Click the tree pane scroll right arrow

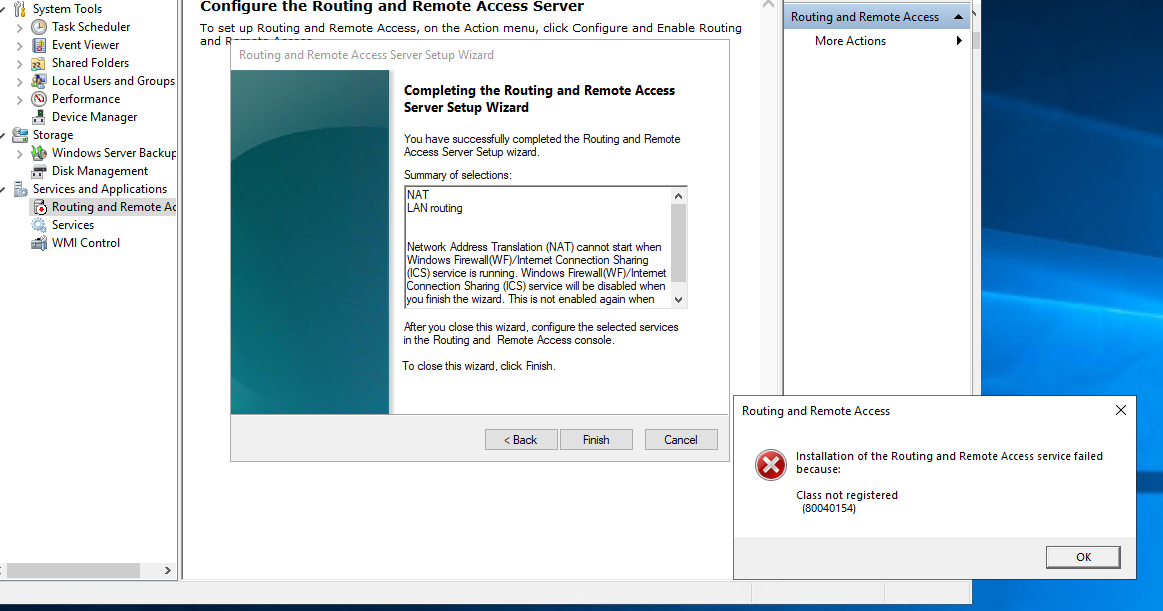168,570
